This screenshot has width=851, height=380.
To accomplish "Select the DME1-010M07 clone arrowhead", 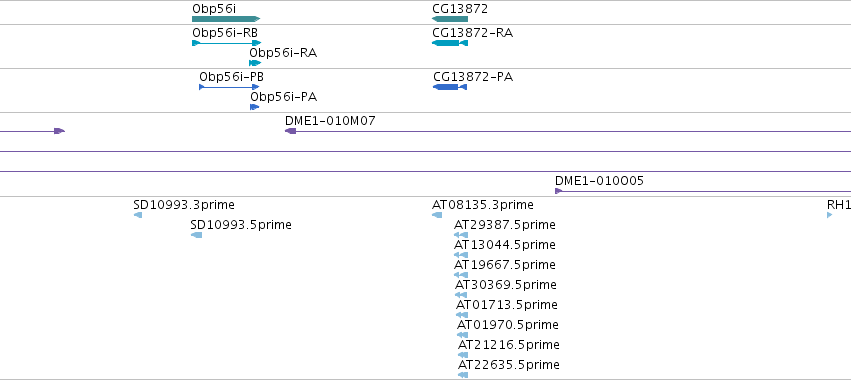I will 290,131.
